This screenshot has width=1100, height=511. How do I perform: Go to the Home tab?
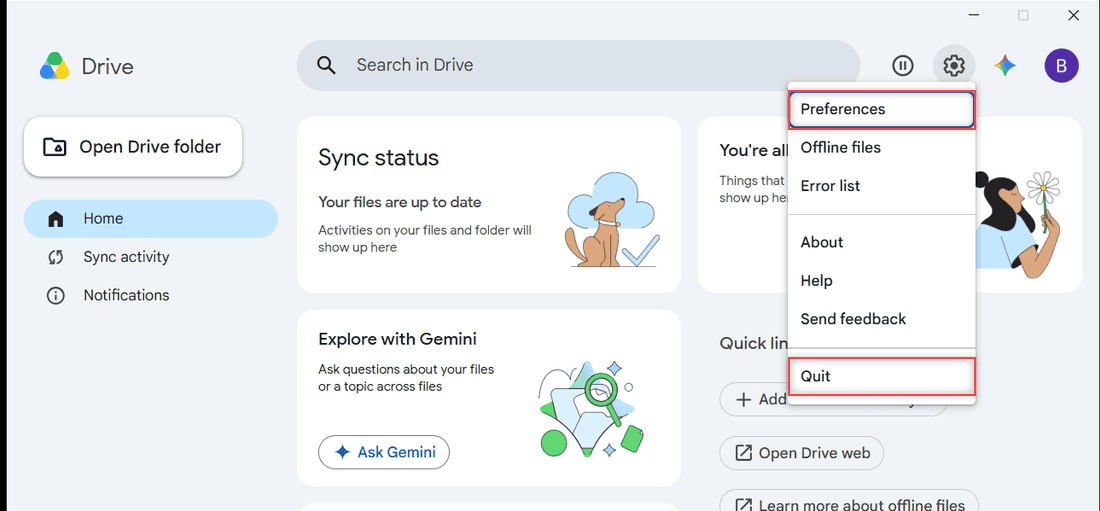151,219
